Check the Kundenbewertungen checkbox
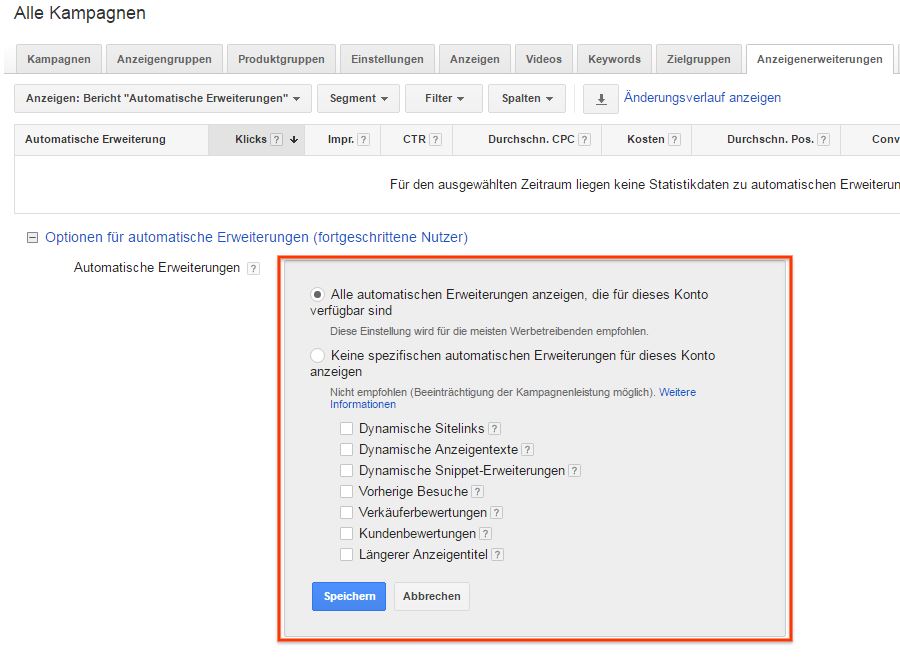The image size is (900, 664). (x=346, y=534)
